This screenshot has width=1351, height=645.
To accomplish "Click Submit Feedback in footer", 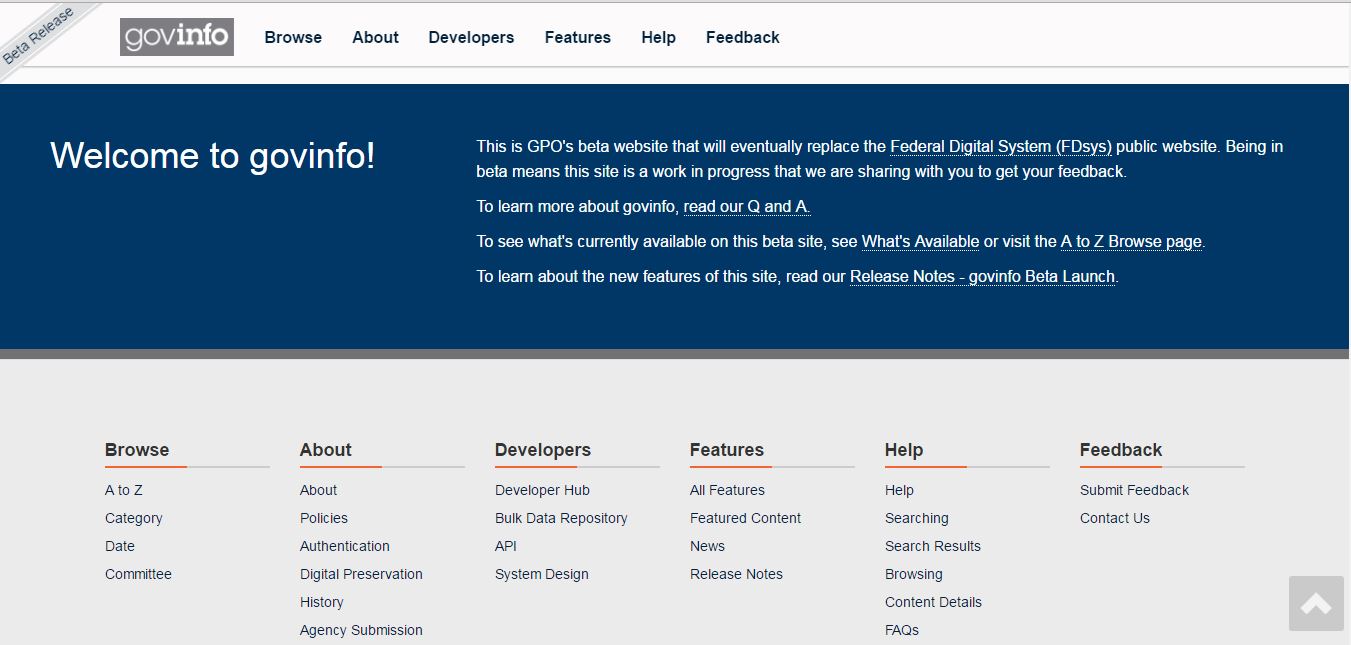I will point(1134,490).
